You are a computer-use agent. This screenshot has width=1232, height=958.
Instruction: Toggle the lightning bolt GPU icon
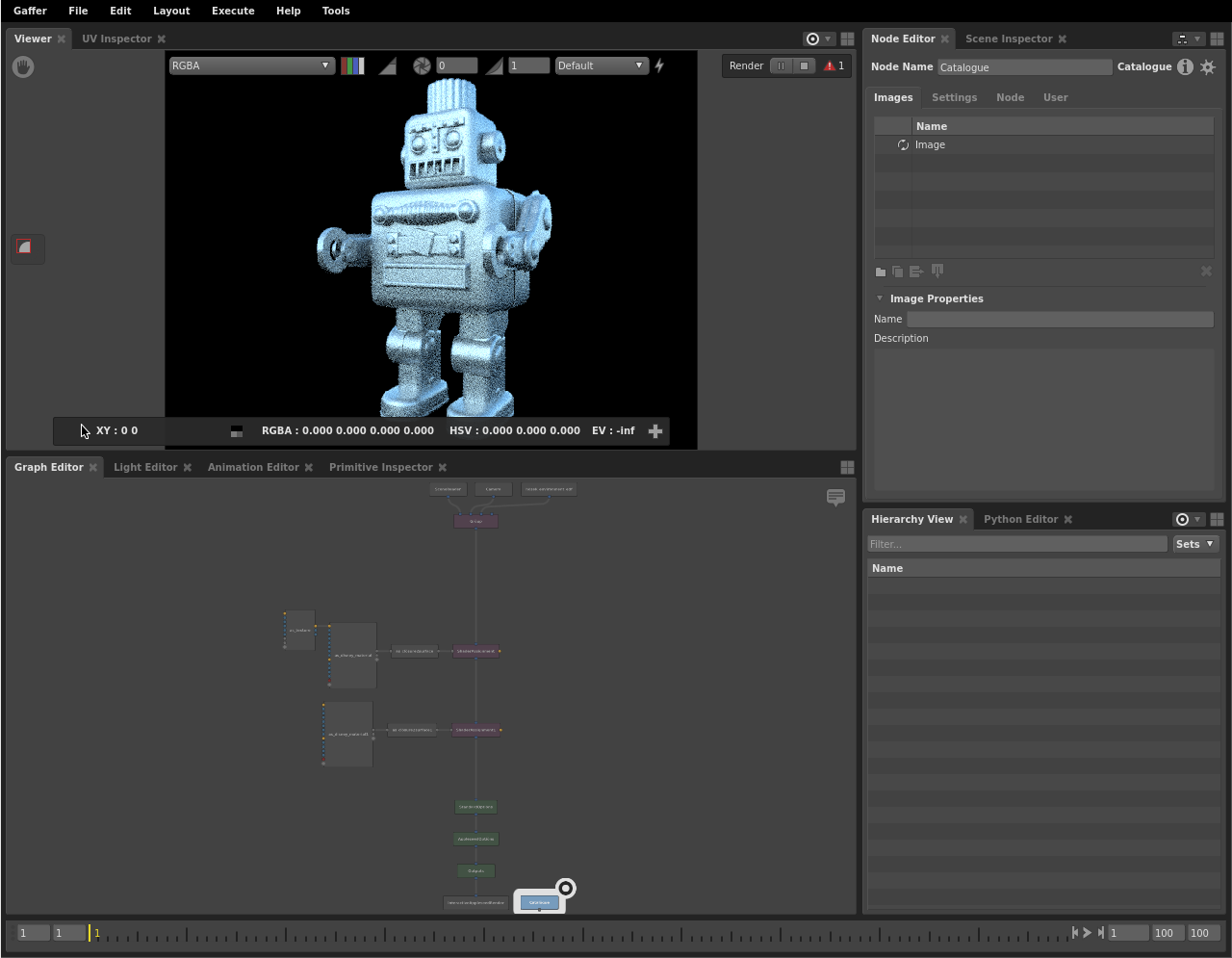659,65
